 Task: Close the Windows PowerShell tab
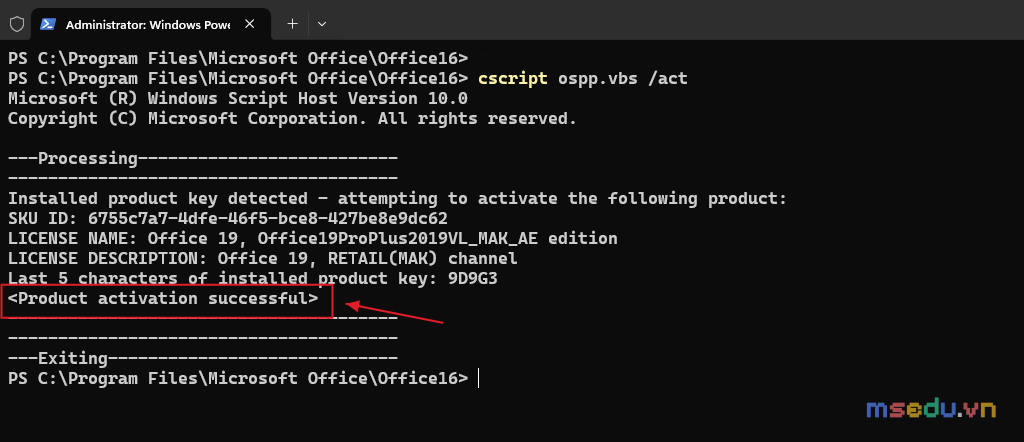(x=249, y=24)
